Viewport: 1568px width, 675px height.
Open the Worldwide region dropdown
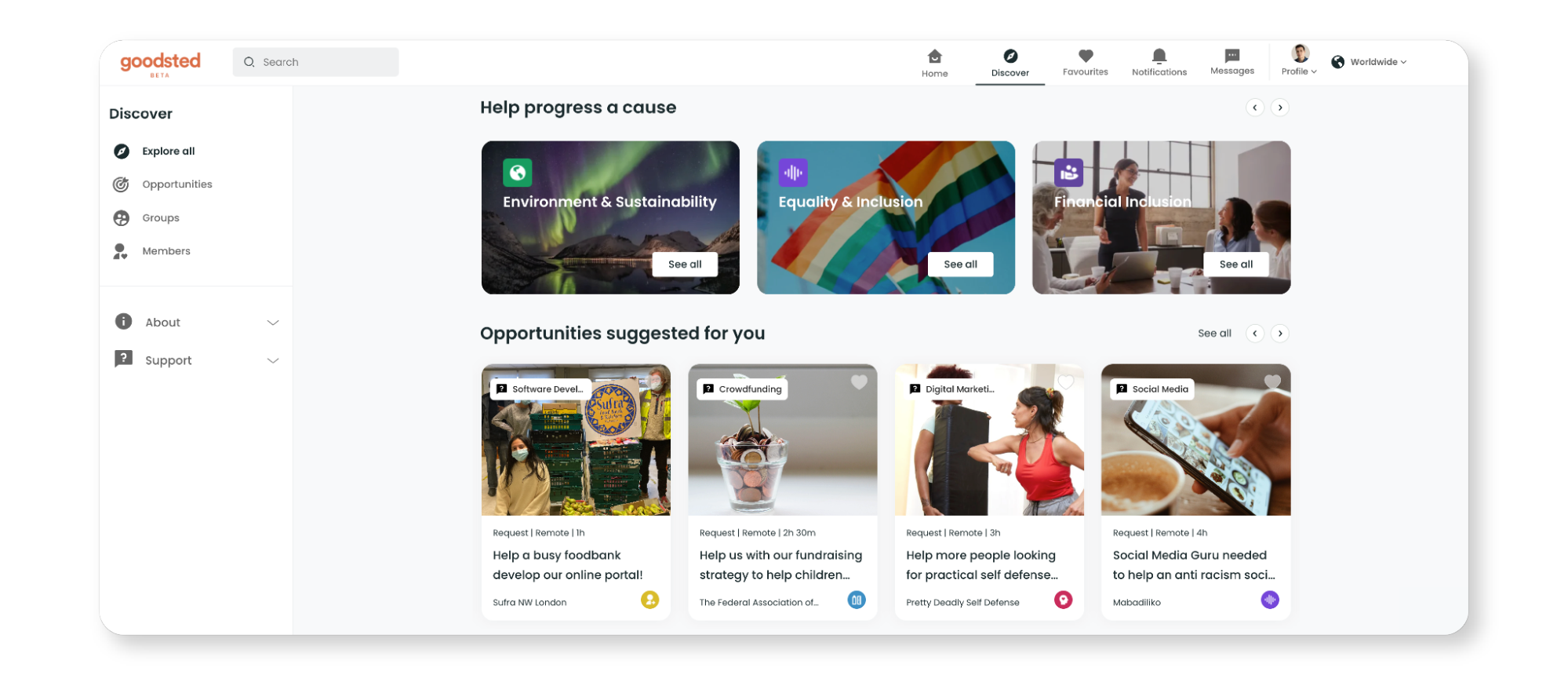click(x=1369, y=62)
